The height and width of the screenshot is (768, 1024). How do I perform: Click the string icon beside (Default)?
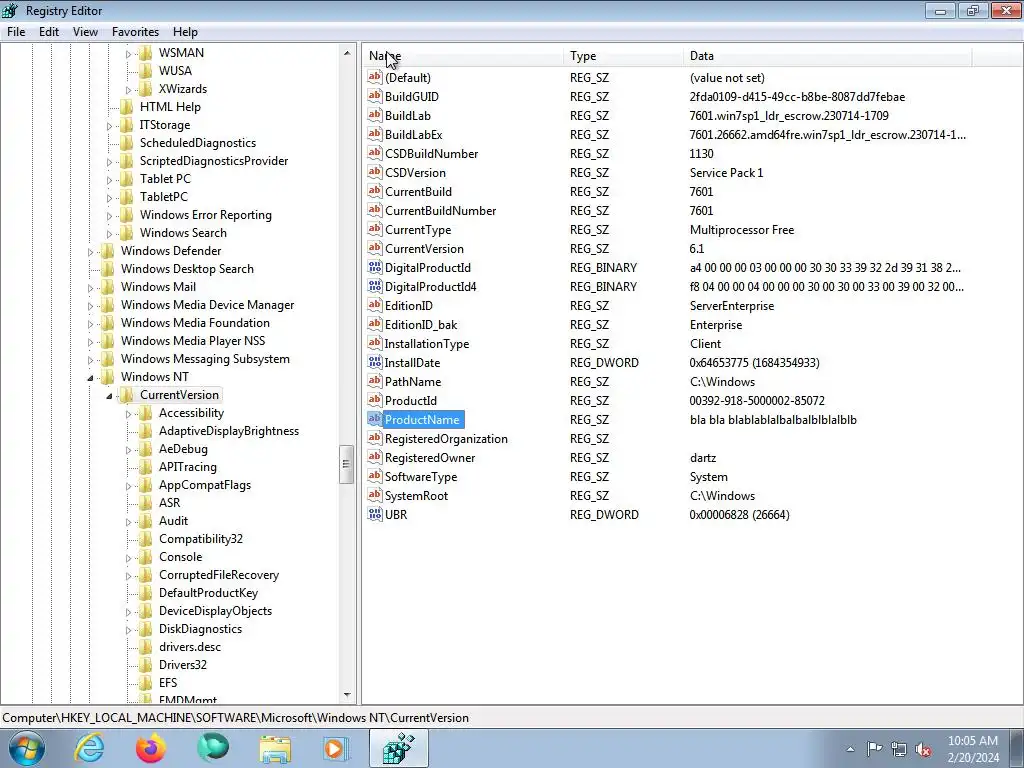tap(374, 77)
